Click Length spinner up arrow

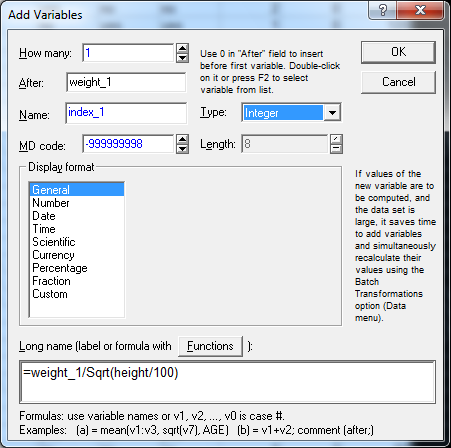pyautogui.click(x=336, y=139)
